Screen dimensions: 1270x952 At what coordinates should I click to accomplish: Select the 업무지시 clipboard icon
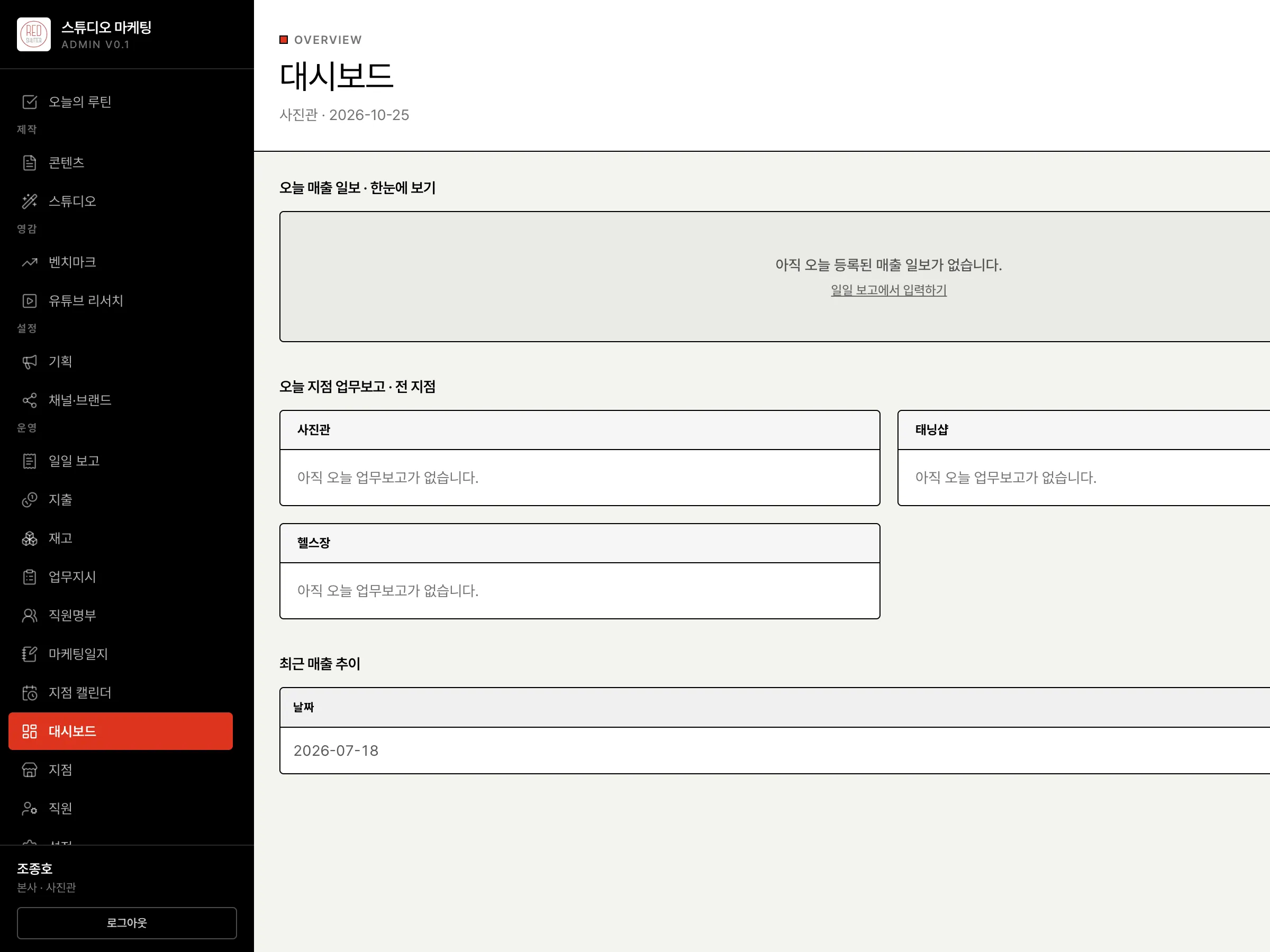coord(30,576)
